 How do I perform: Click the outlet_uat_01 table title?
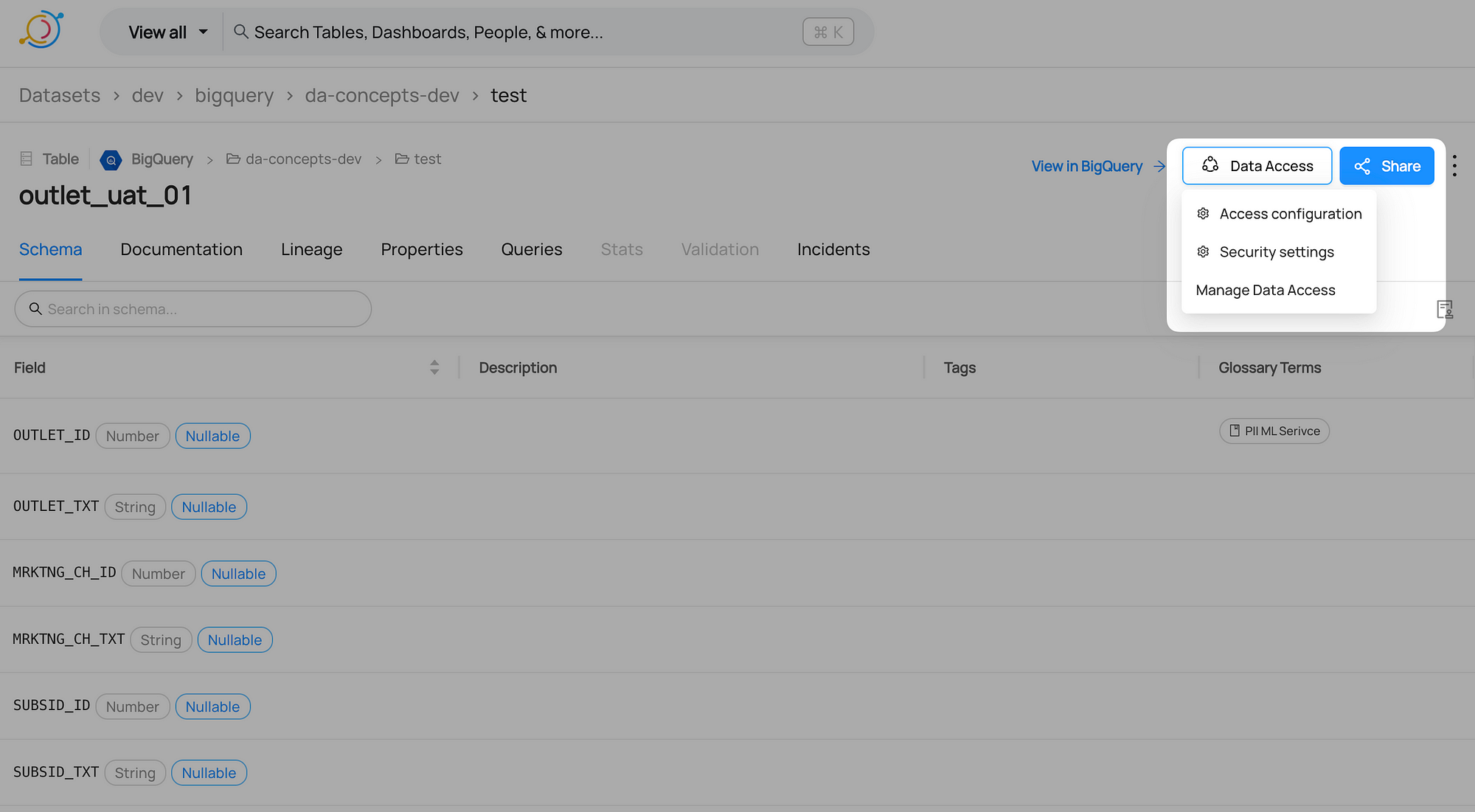coord(105,195)
